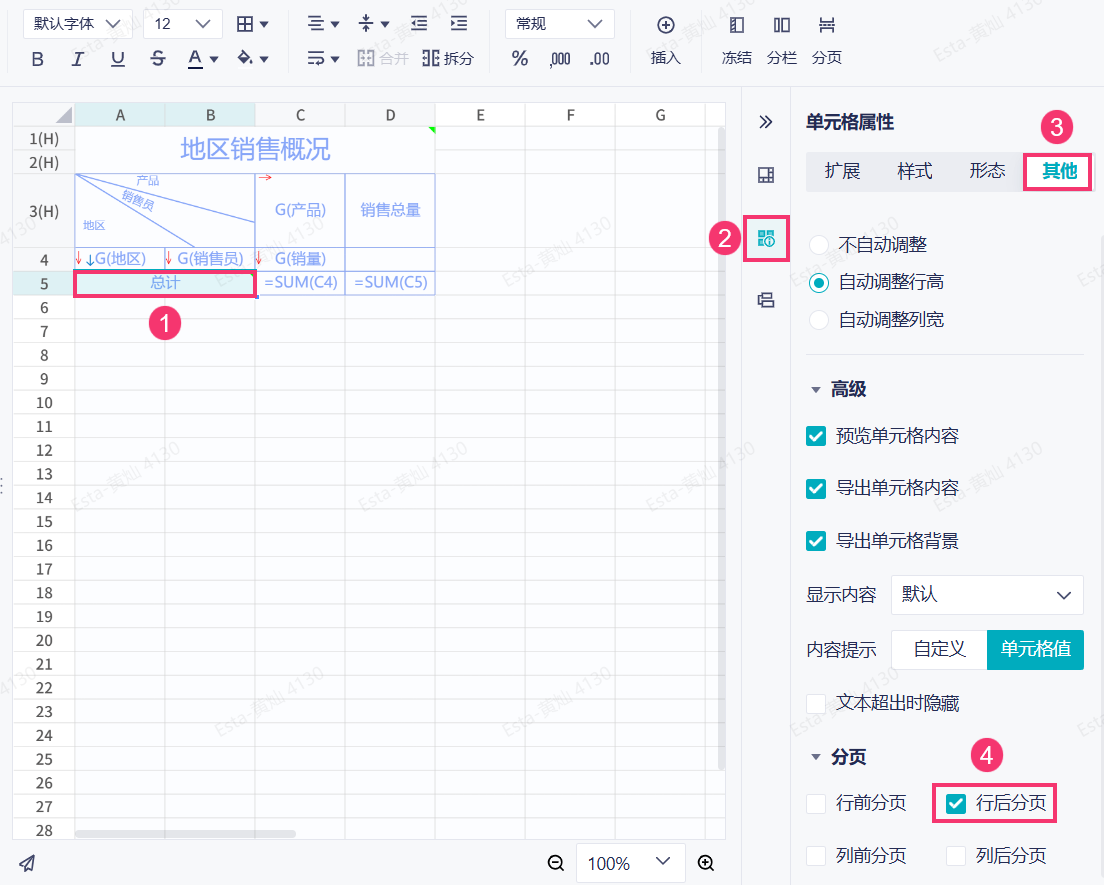Toggle strikethrough formatting
The height and width of the screenshot is (885, 1104).
[158, 59]
